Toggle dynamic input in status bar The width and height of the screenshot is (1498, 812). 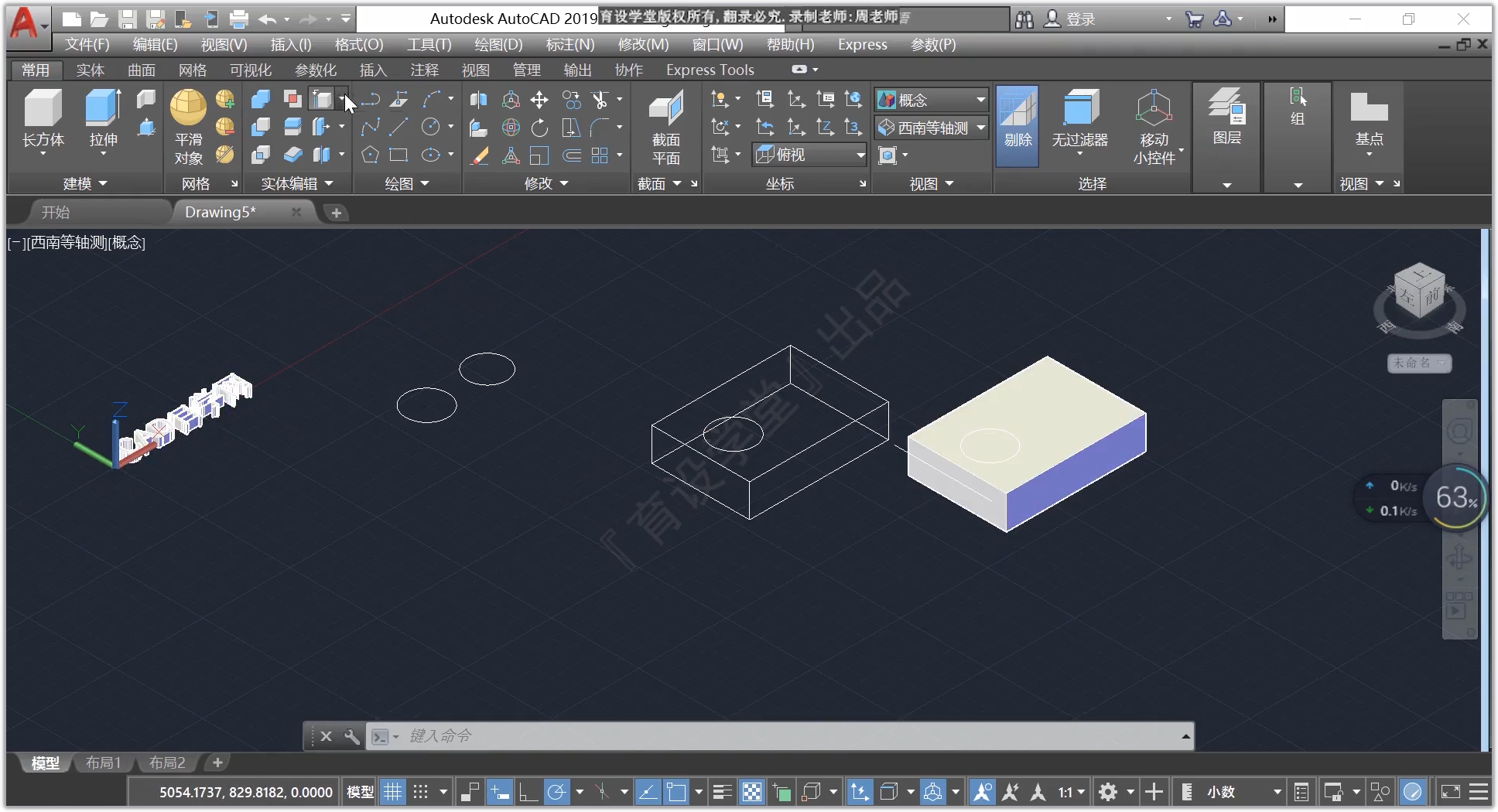[x=500, y=792]
